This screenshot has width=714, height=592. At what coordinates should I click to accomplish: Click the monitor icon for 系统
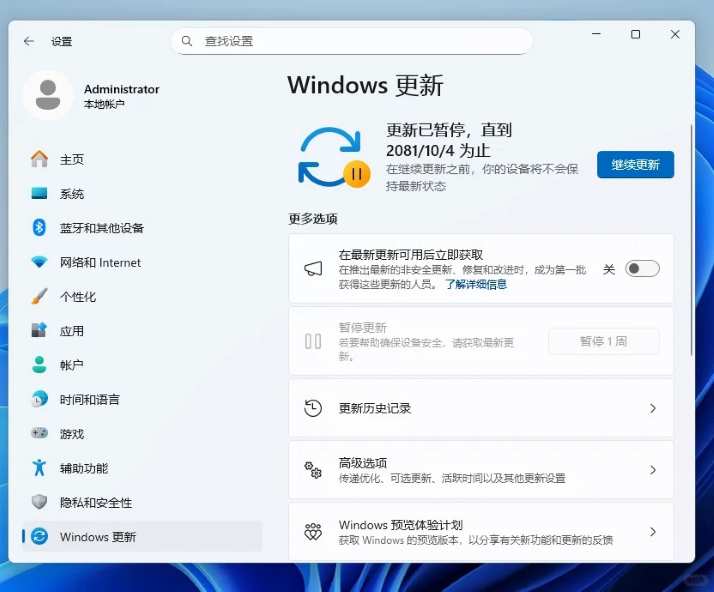[39, 193]
